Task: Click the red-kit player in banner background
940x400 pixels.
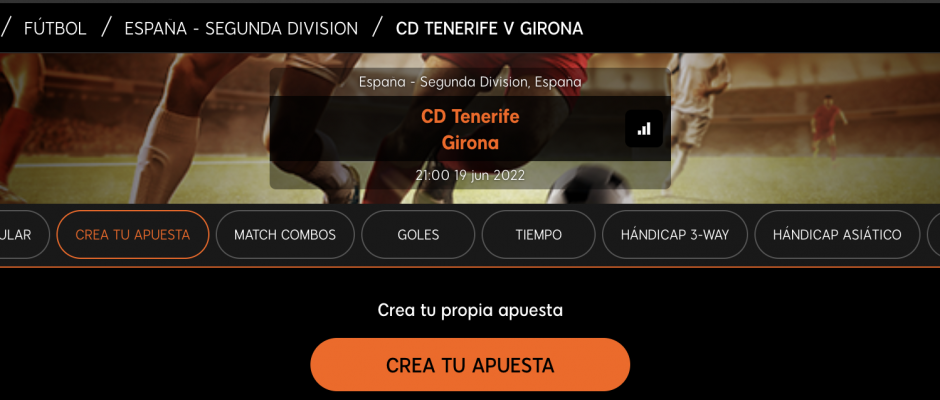Action: pos(827,125)
